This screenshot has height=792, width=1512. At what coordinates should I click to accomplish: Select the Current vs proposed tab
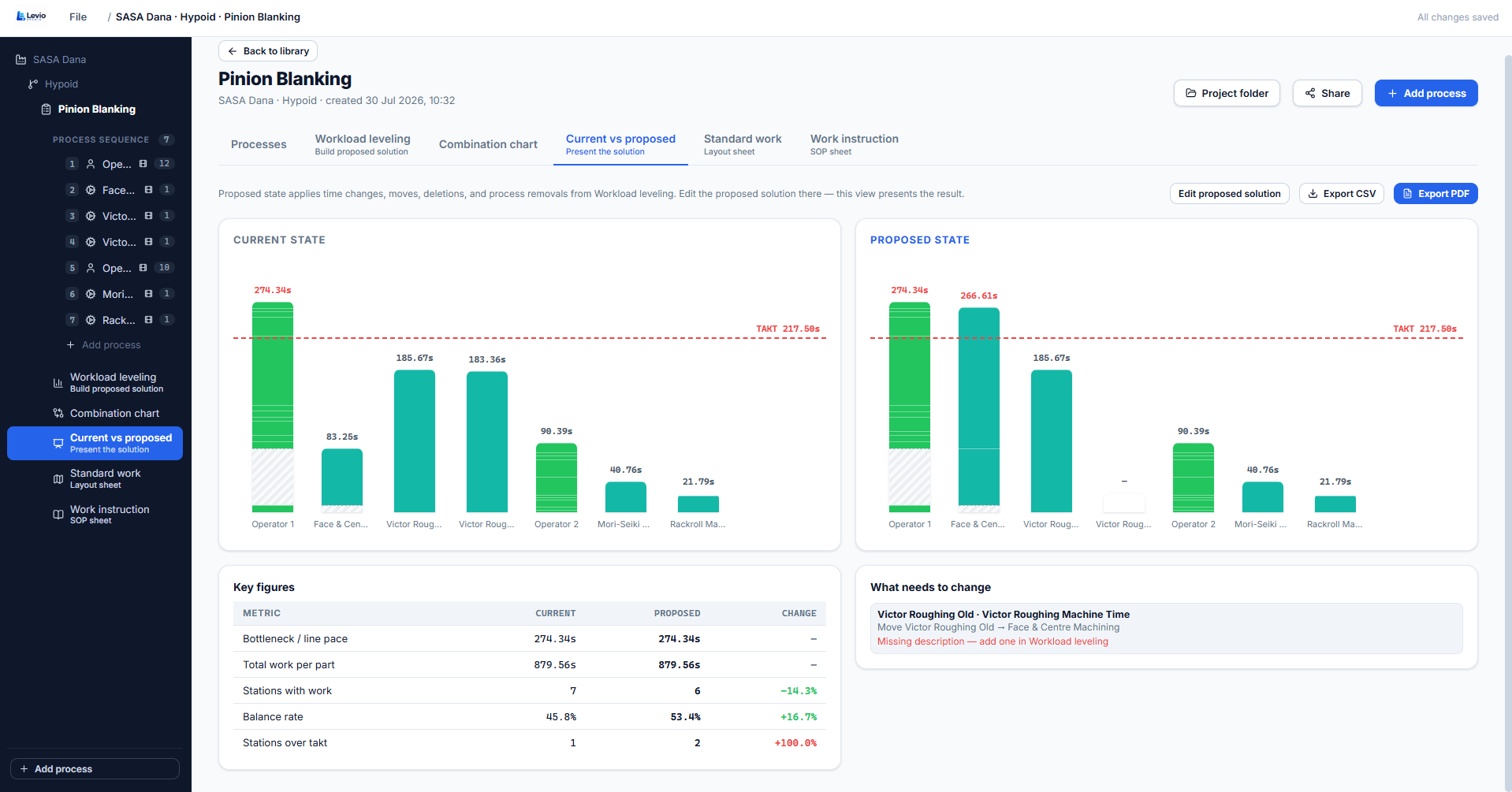click(x=620, y=144)
